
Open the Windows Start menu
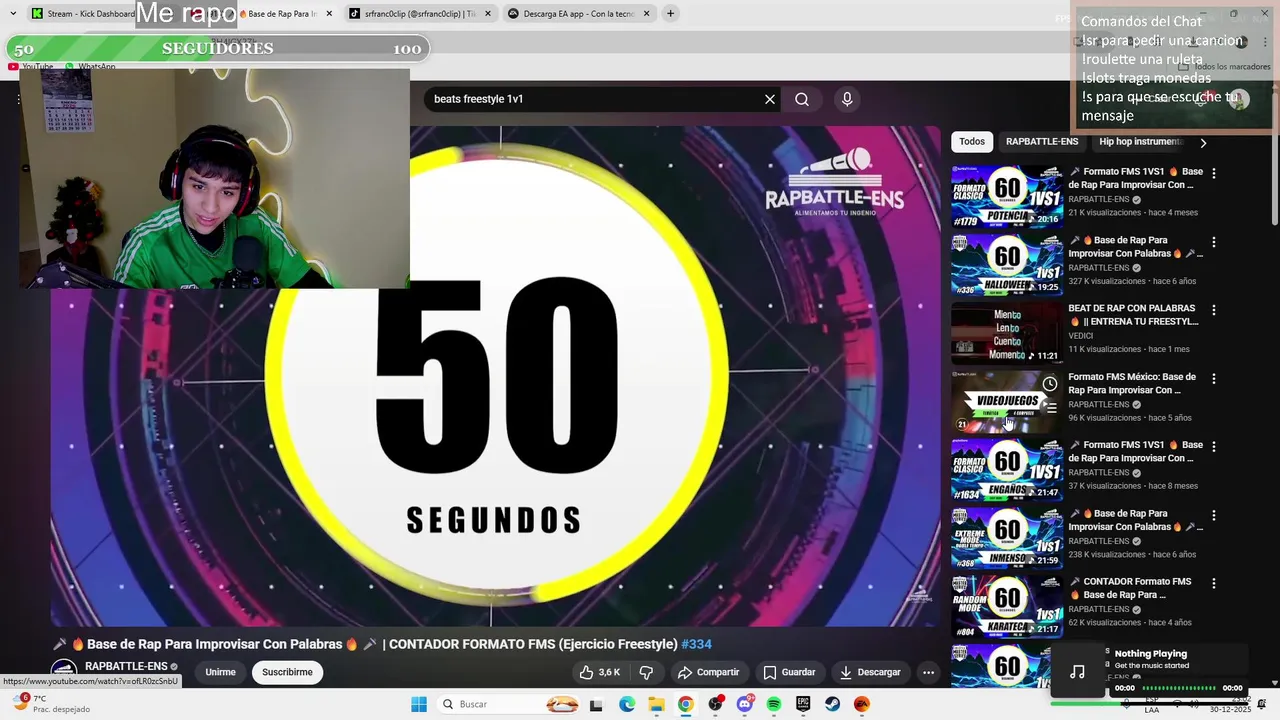coord(419,704)
